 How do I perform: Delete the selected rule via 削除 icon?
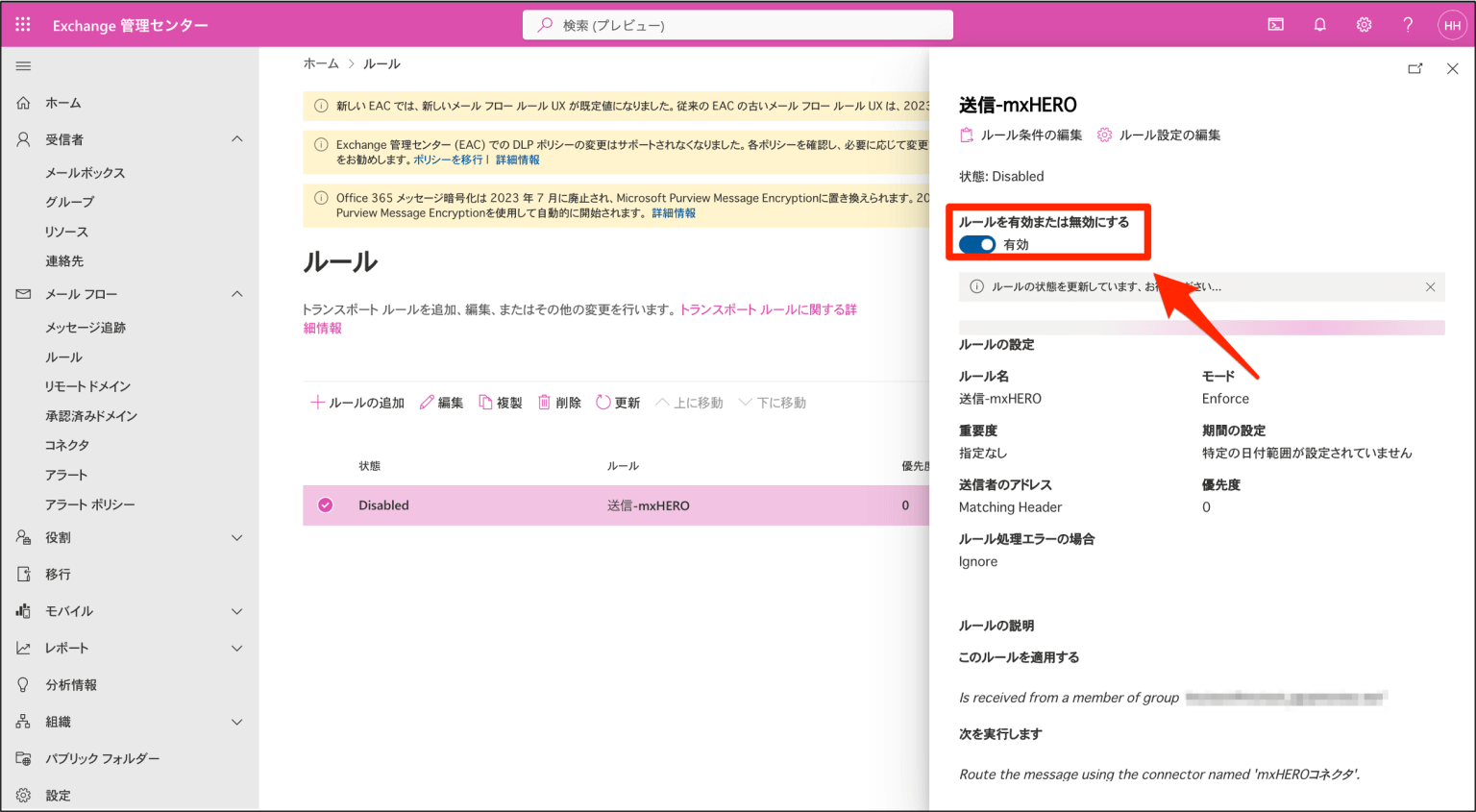(558, 402)
